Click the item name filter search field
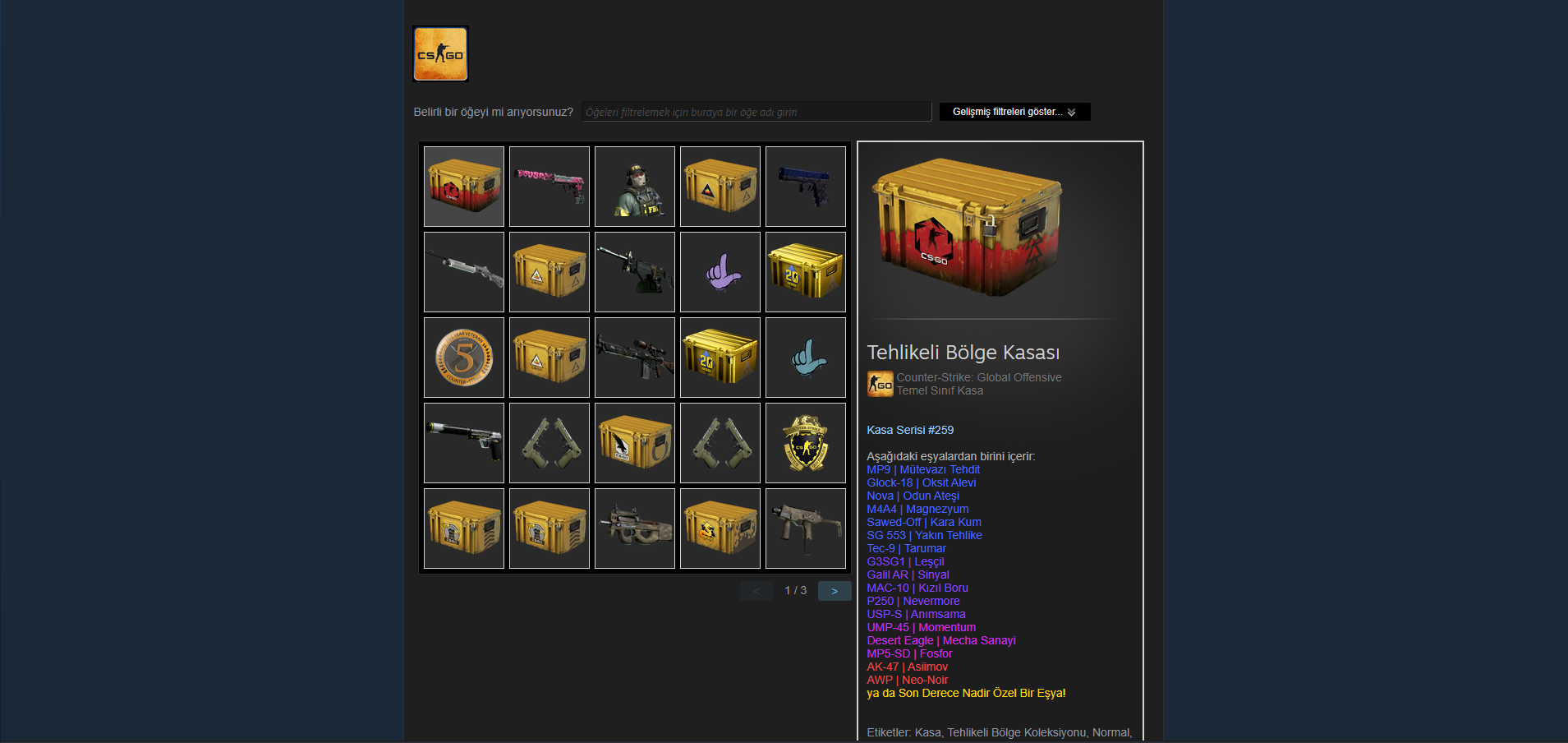Viewport: 1568px width, 743px height. click(756, 112)
